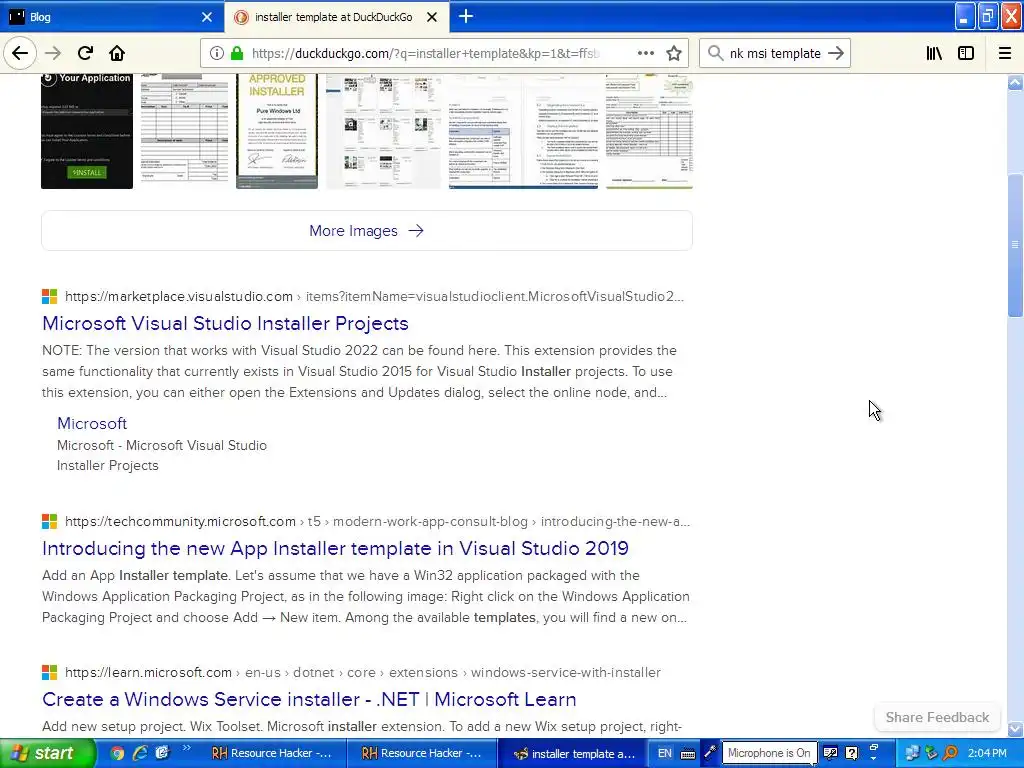Click the scrollbar up arrow
This screenshot has width=1024, height=768.
[1015, 82]
